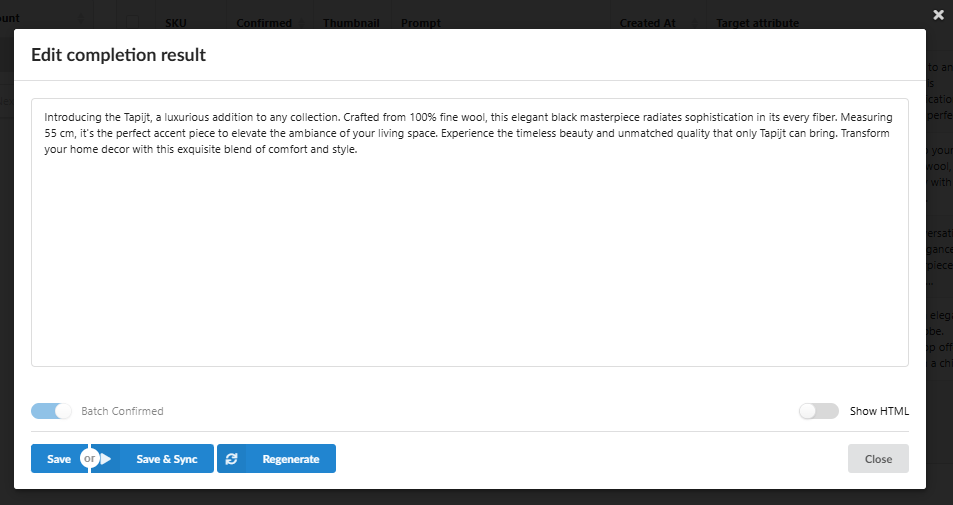Screen dimensions: 953x505
Task: Select the Thumbnail column header
Action: [351, 23]
